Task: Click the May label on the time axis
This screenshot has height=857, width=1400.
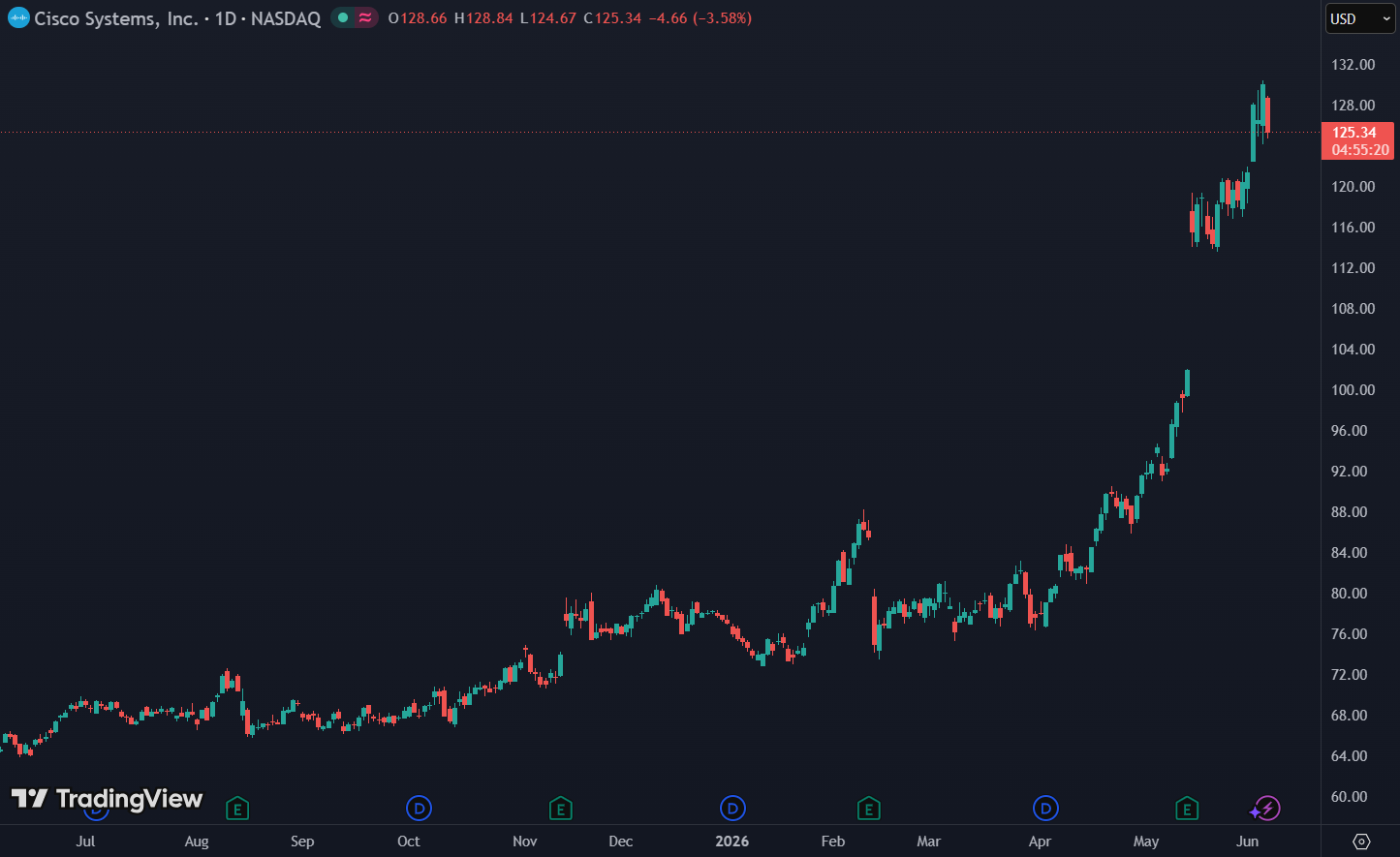Action: 1146,842
